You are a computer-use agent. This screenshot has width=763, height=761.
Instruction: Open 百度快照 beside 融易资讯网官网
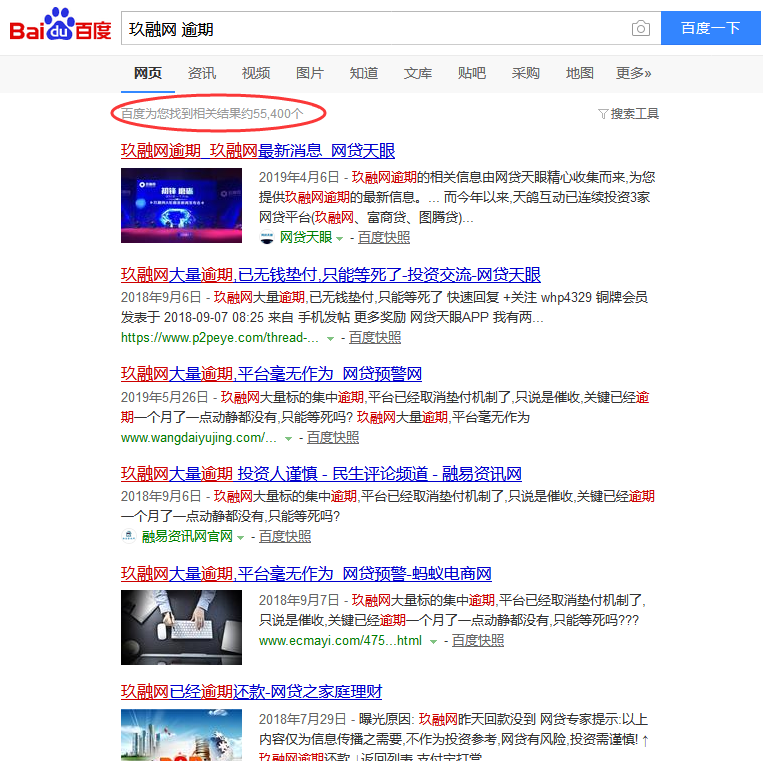[x=285, y=537]
